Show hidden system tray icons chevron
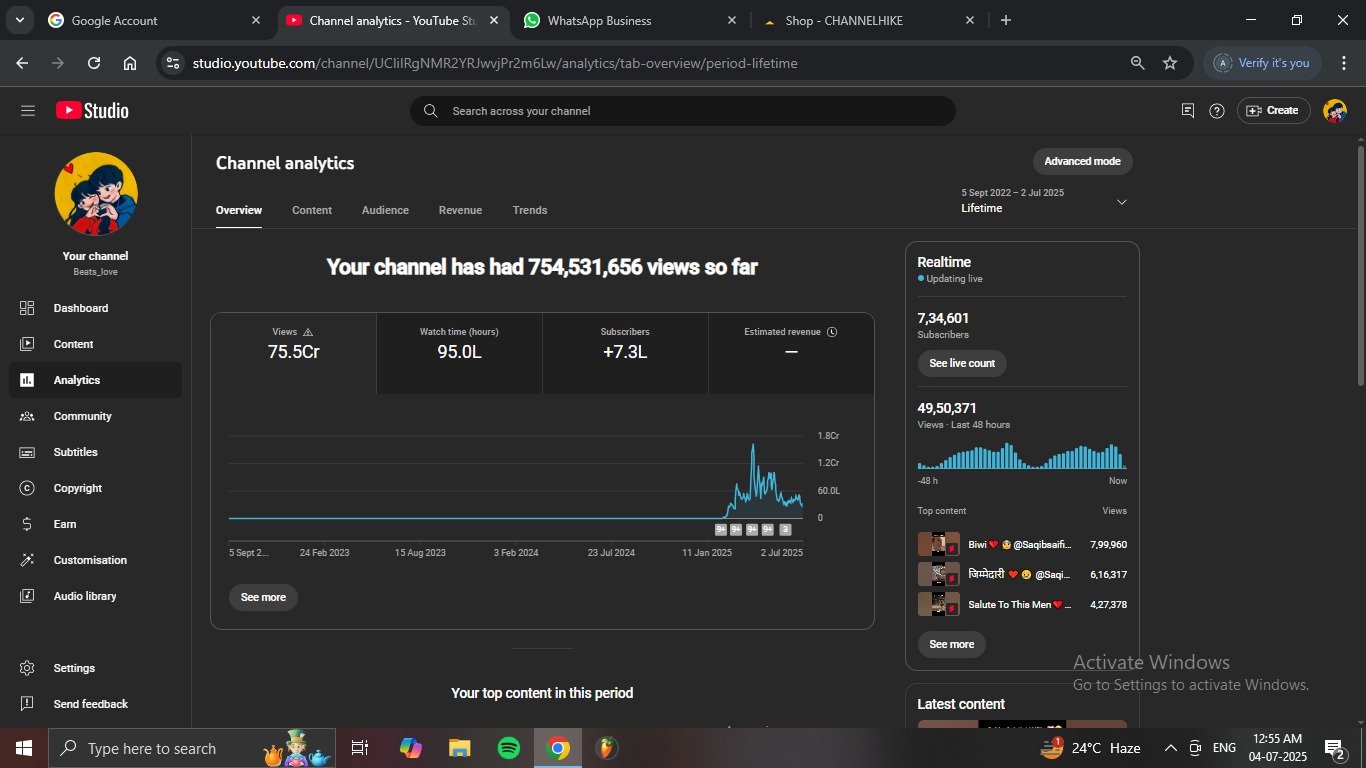1366x768 pixels. pyautogui.click(x=1170, y=748)
